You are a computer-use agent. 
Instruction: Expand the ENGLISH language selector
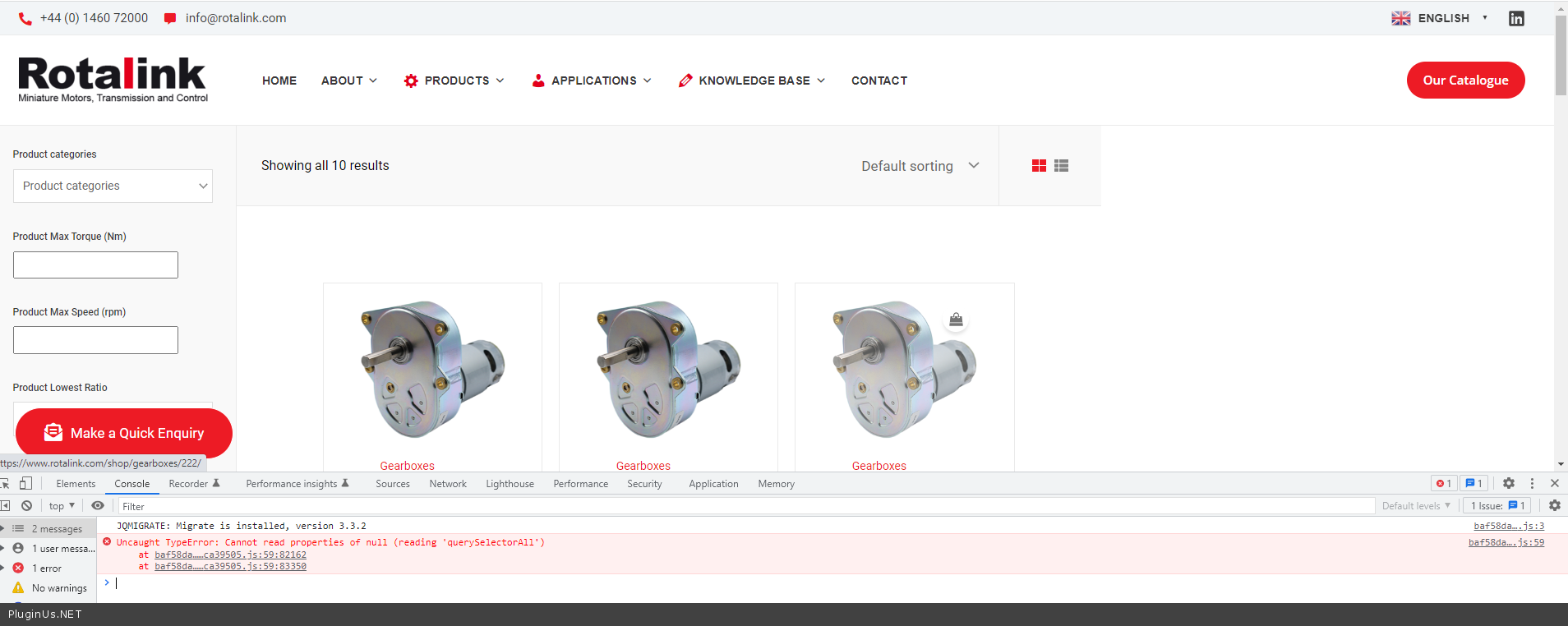pos(1440,18)
